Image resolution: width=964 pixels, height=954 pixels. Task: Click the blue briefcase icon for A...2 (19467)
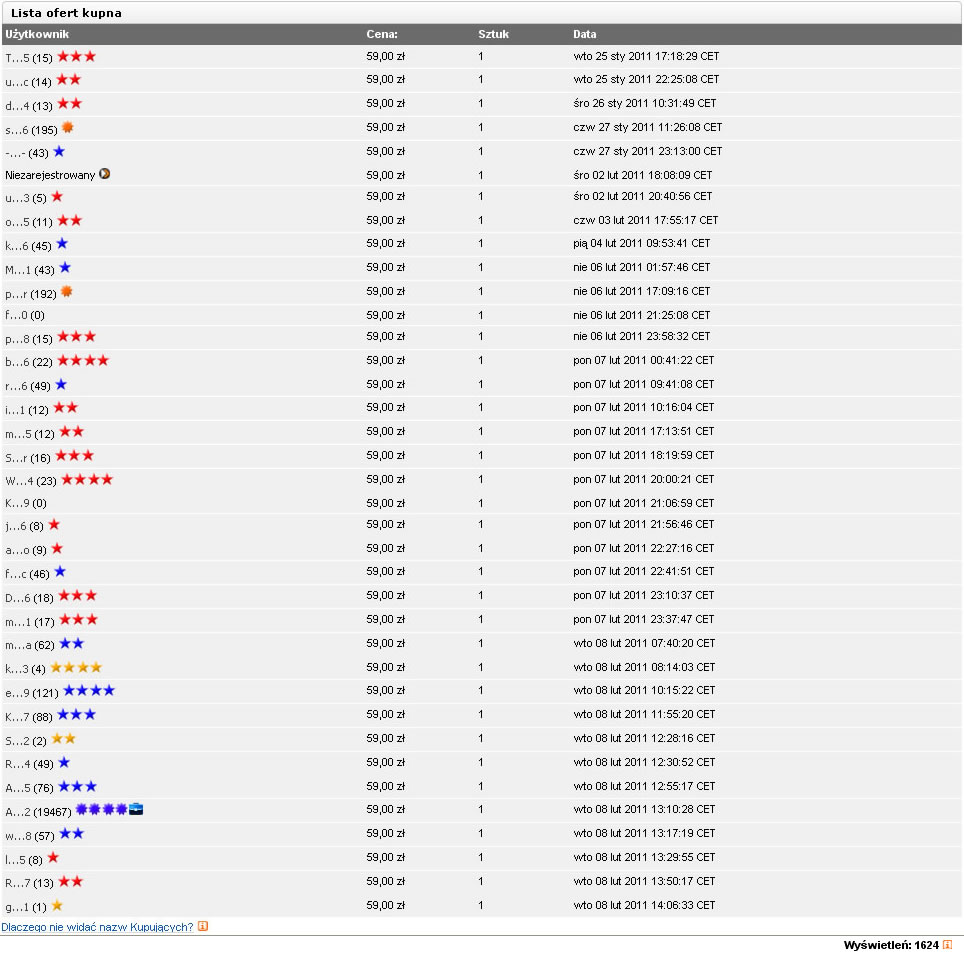tap(136, 810)
